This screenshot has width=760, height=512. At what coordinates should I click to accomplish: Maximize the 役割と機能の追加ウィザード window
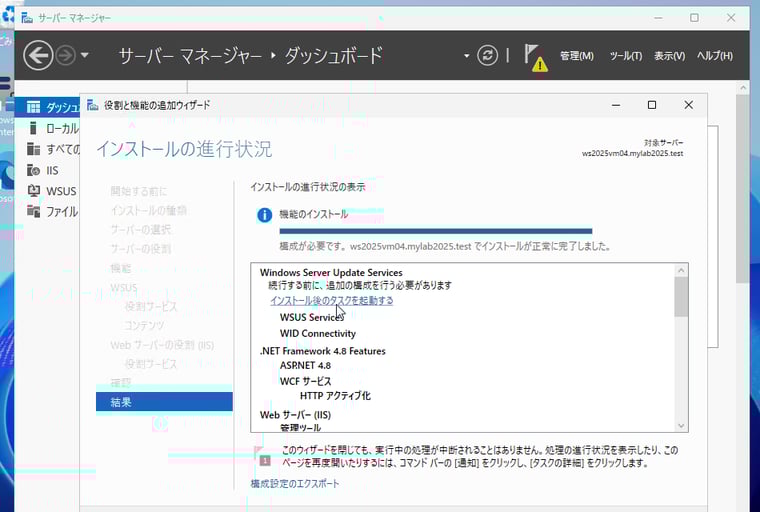(x=652, y=105)
